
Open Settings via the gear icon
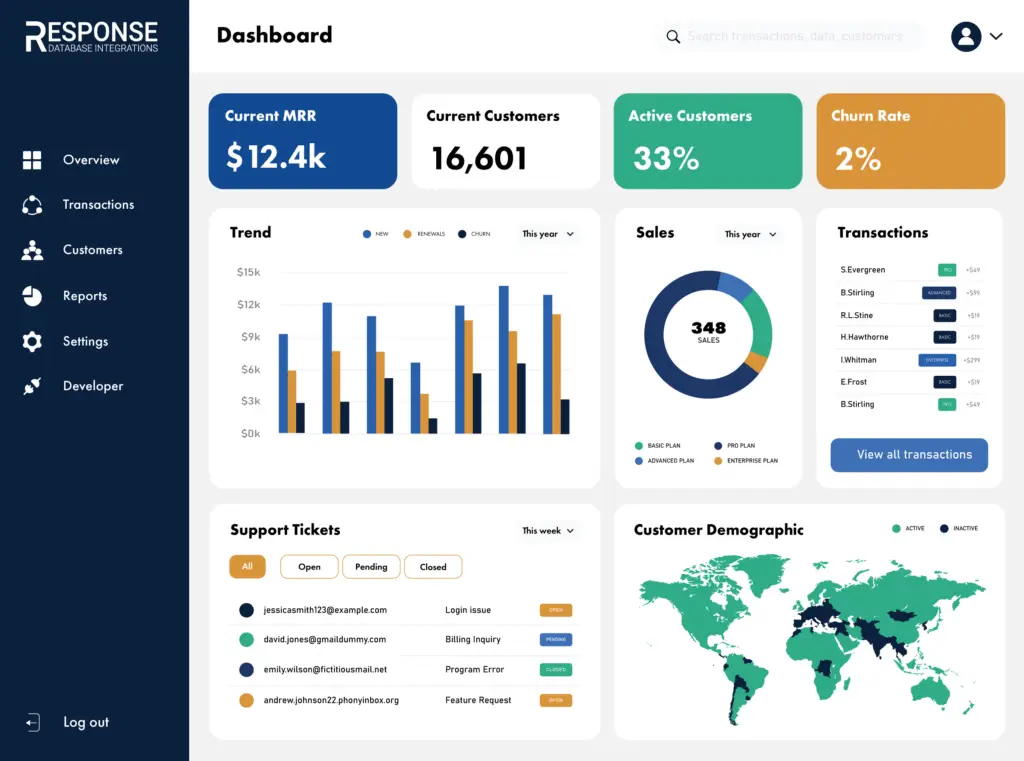tap(32, 341)
